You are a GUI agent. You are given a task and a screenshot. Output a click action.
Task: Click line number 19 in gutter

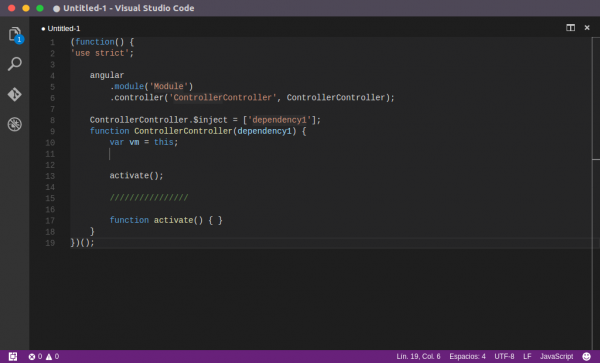point(50,243)
